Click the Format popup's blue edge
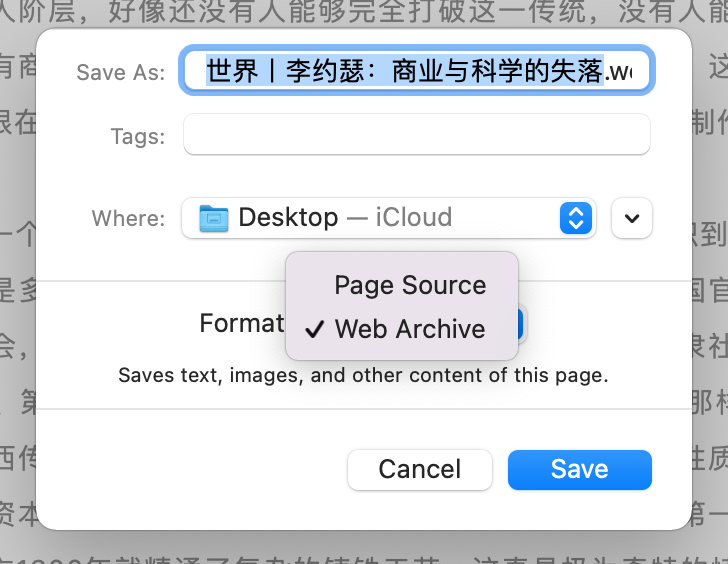The height and width of the screenshot is (564, 728). (521, 324)
